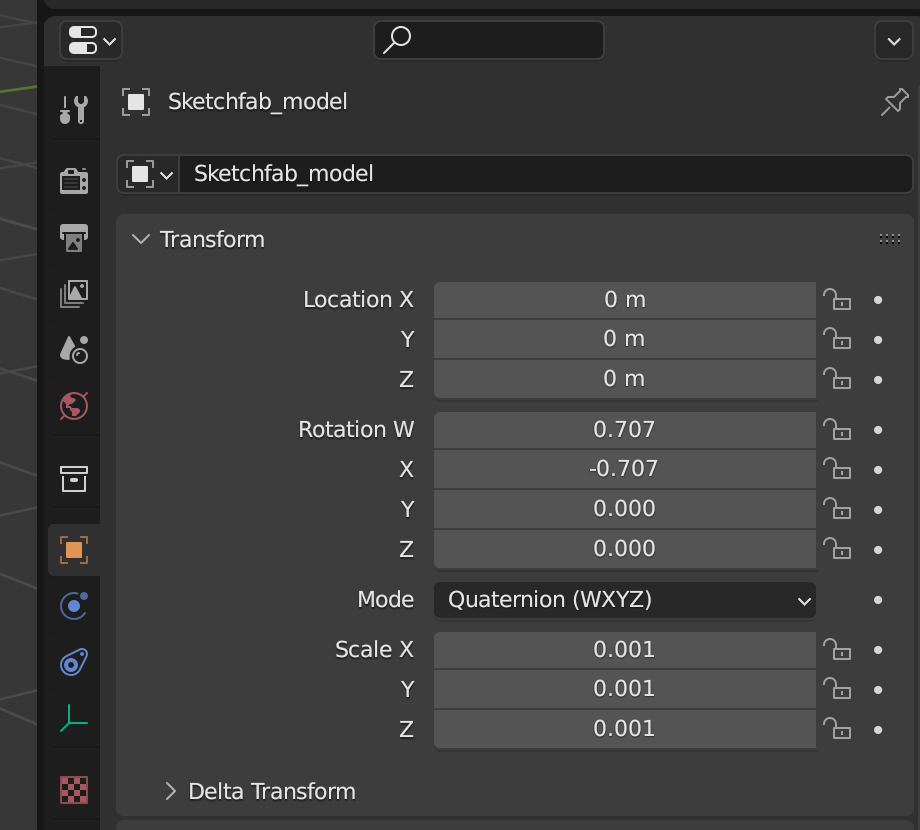The height and width of the screenshot is (830, 920).
Task: Lock the Location X axis
Action: [x=837, y=299]
